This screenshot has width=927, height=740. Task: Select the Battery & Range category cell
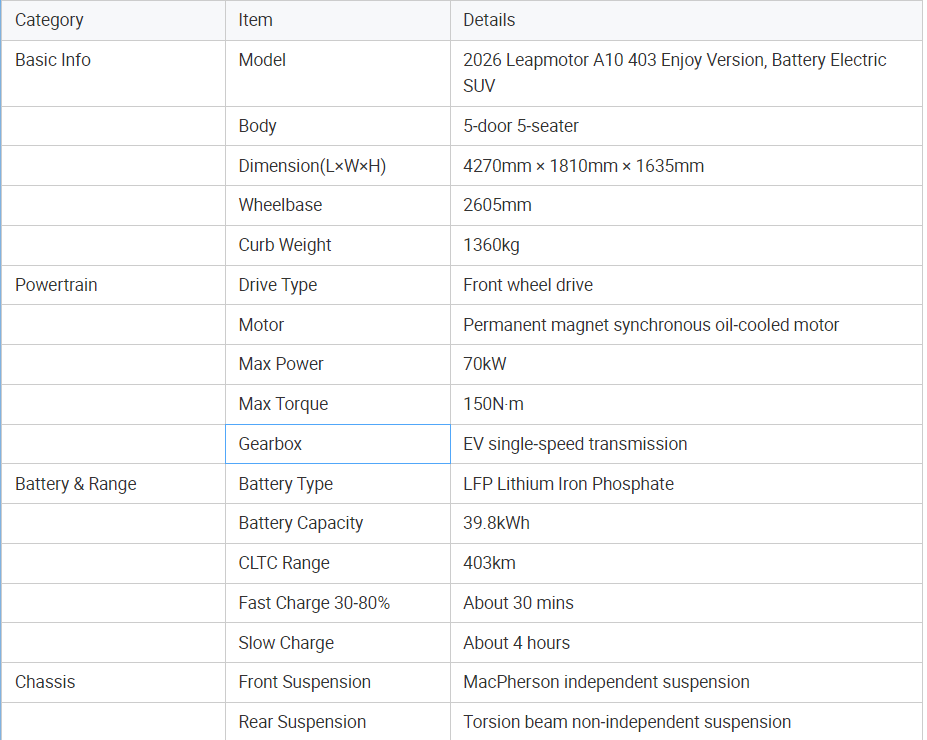tap(113, 483)
